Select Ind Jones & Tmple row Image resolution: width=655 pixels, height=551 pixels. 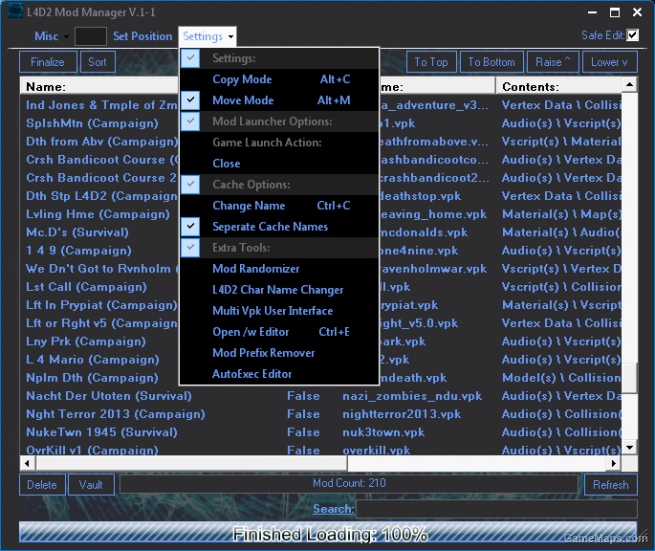click(102, 105)
